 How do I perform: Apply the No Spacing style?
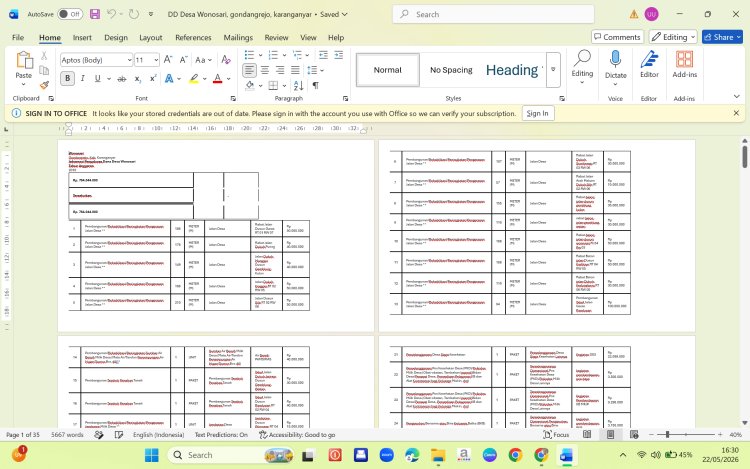click(x=451, y=70)
